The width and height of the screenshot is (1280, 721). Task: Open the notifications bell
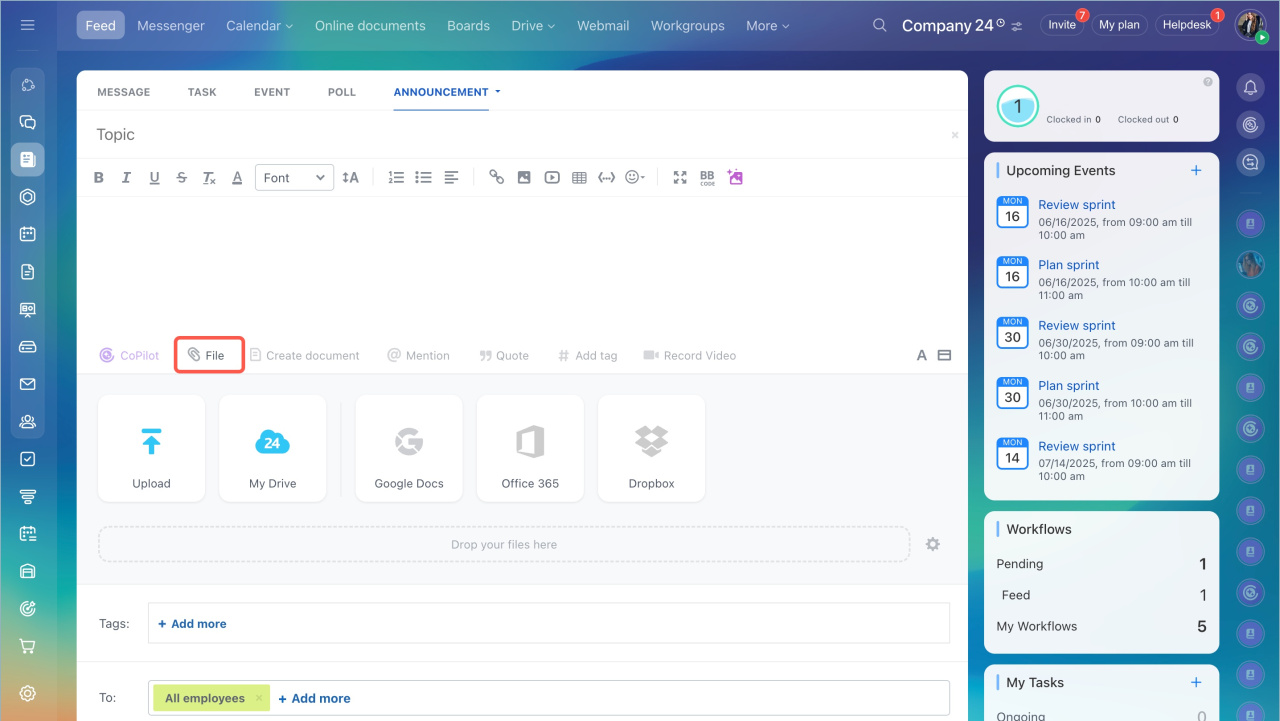[x=1250, y=88]
